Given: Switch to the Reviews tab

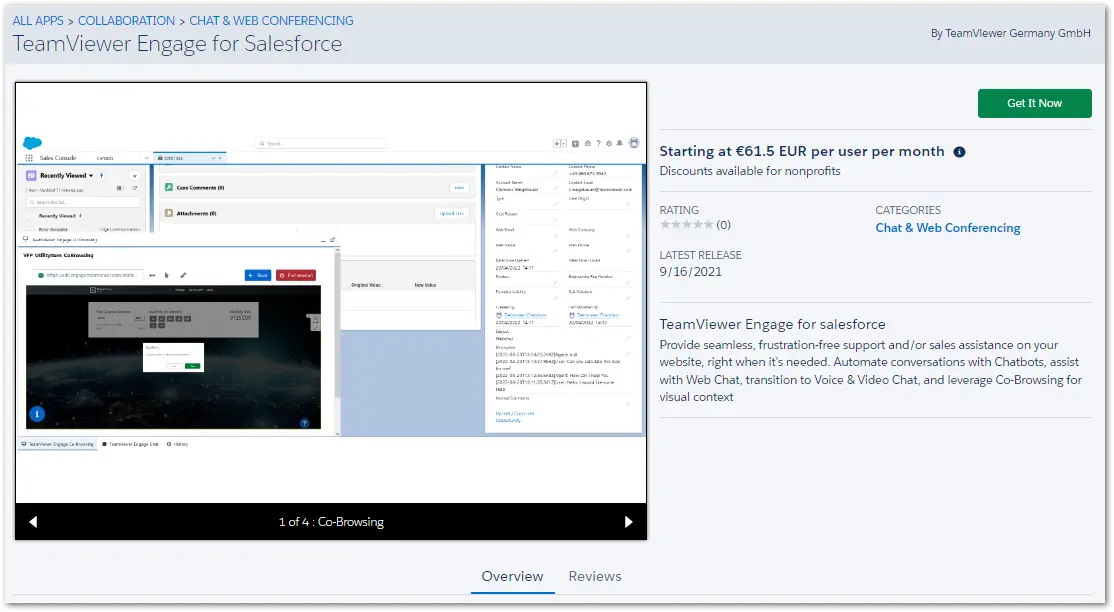Looking at the screenshot, I should (595, 576).
